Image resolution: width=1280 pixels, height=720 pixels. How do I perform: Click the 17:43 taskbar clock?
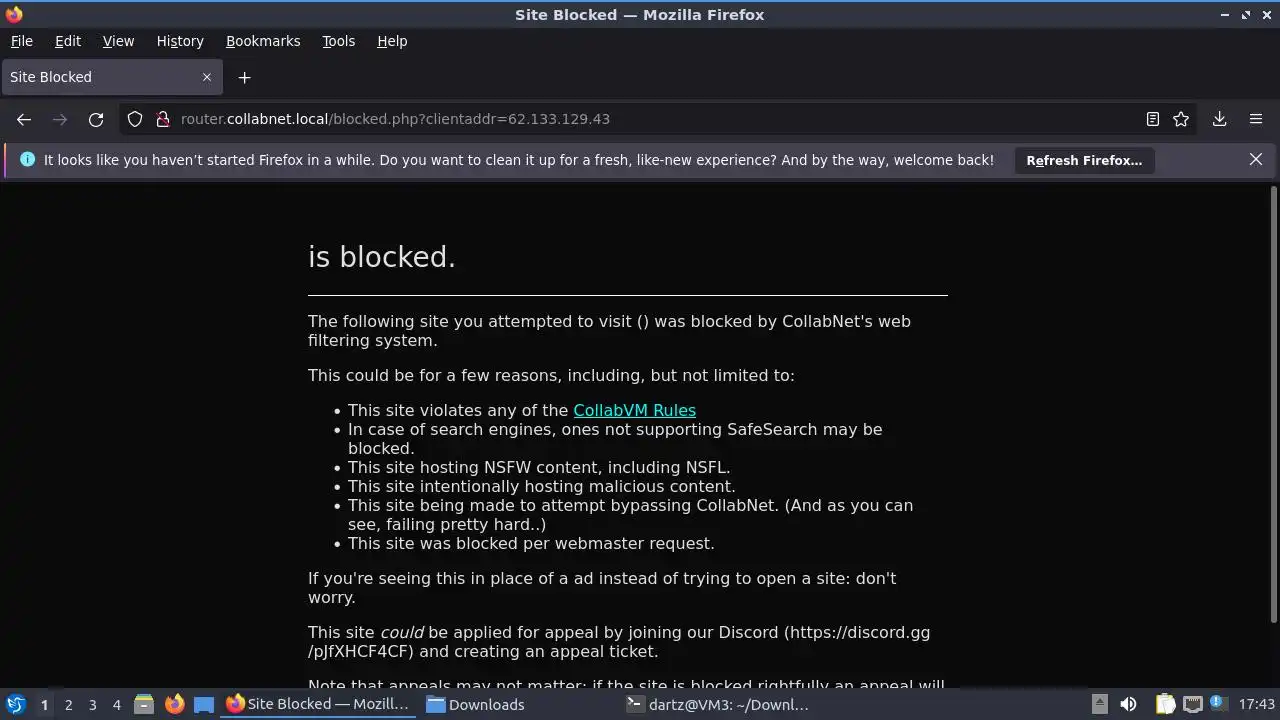click(x=1256, y=704)
